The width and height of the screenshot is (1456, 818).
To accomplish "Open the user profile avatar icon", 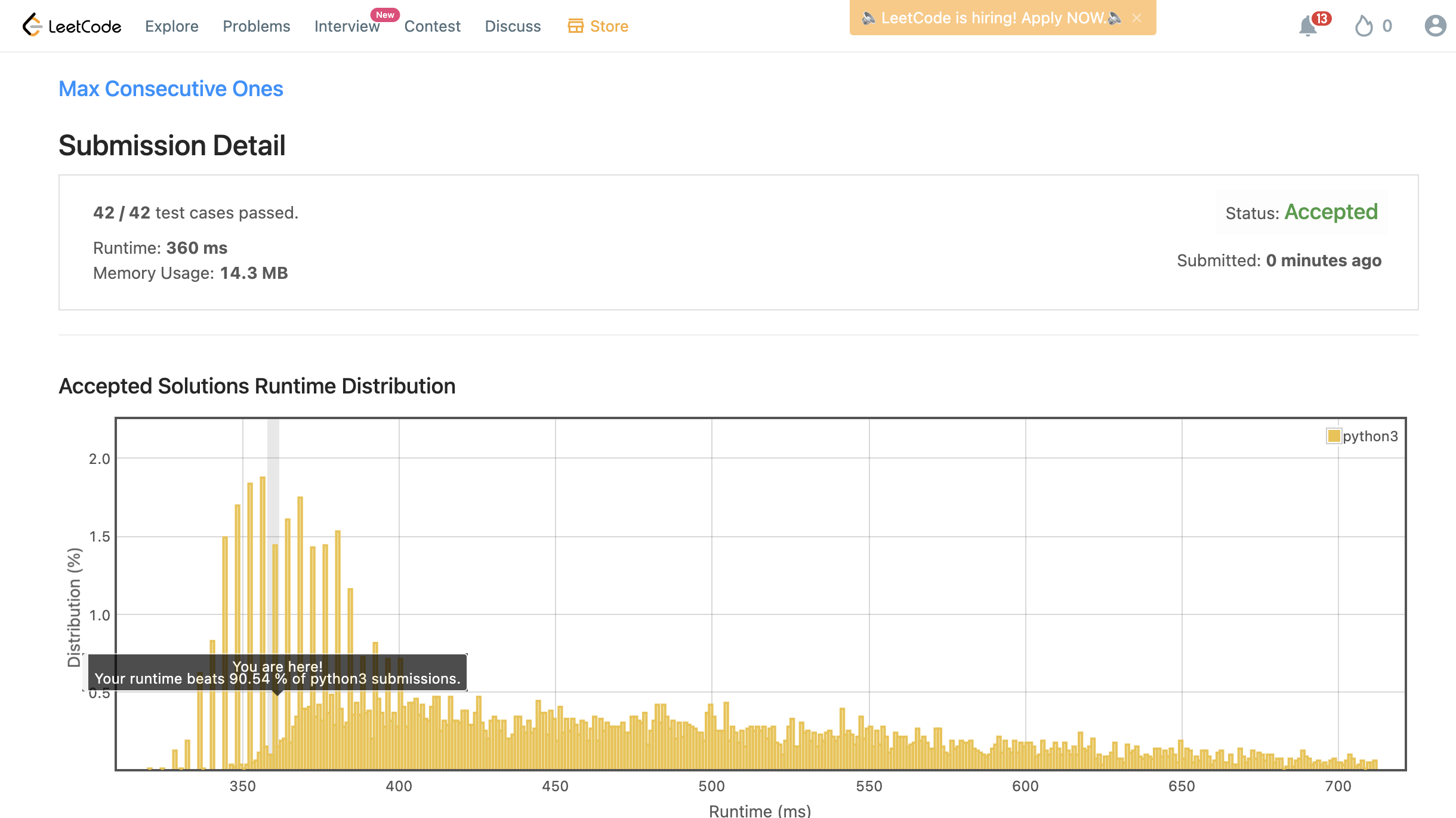I will 1435,26.
